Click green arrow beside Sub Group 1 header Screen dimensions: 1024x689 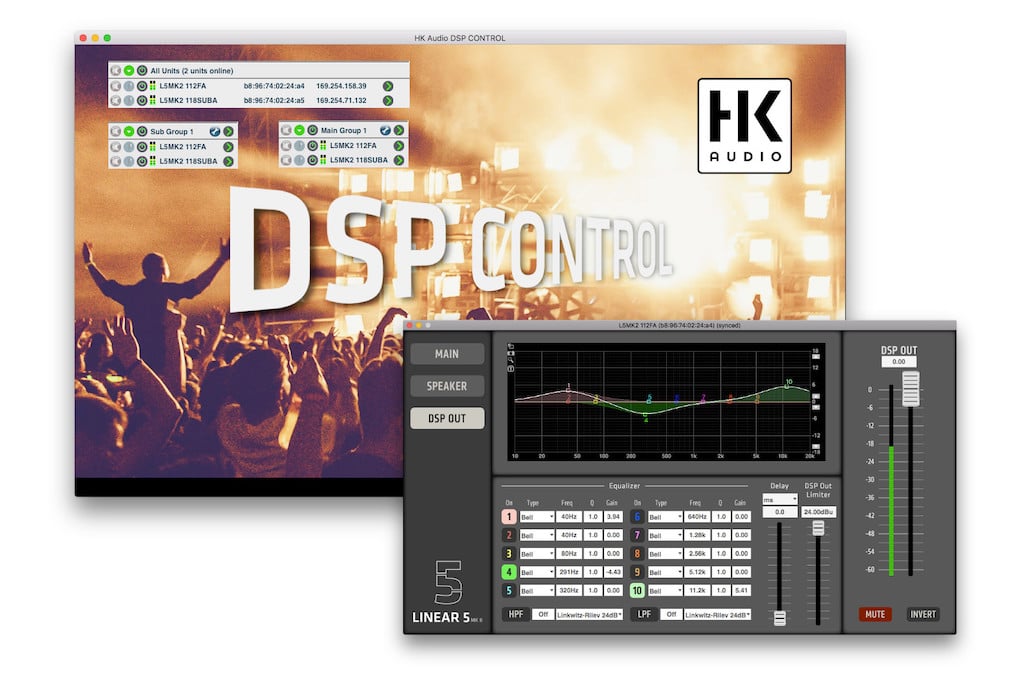tap(229, 131)
